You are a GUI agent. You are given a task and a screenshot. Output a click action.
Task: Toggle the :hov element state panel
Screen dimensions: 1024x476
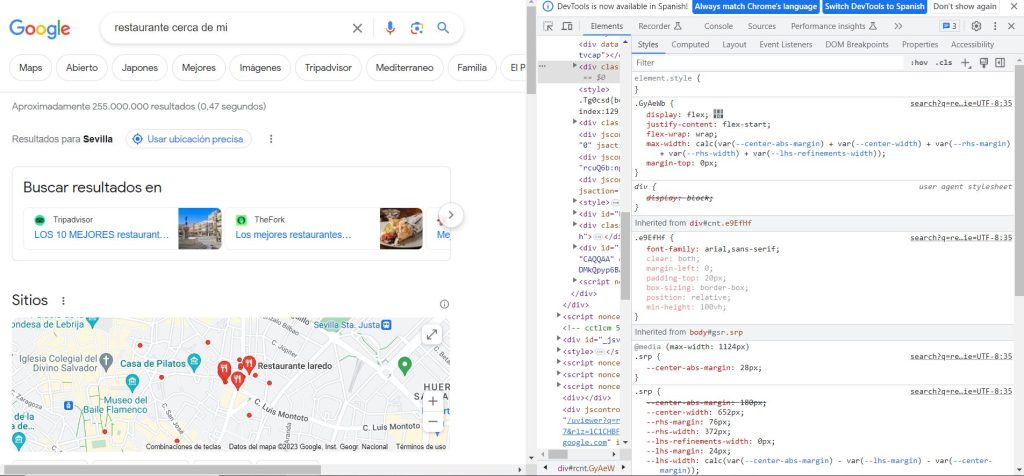pyautogui.click(x=918, y=62)
